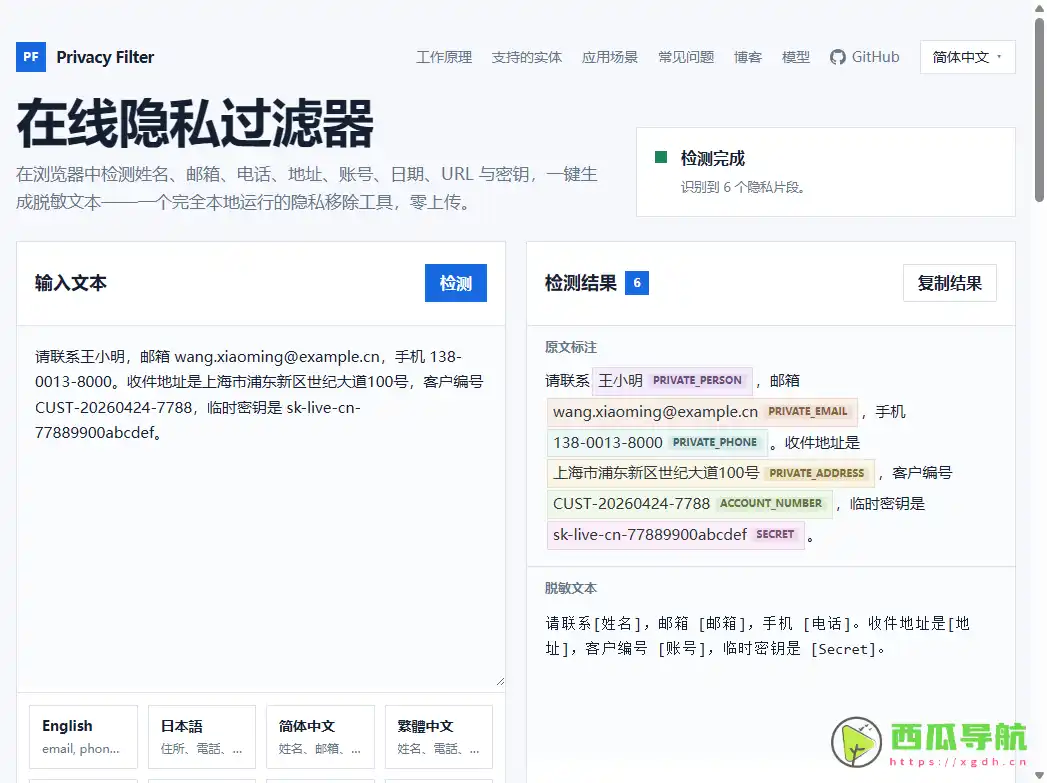The height and width of the screenshot is (783, 1047).
Task: Open the 工作原理 nav item
Action: pyautogui.click(x=444, y=57)
